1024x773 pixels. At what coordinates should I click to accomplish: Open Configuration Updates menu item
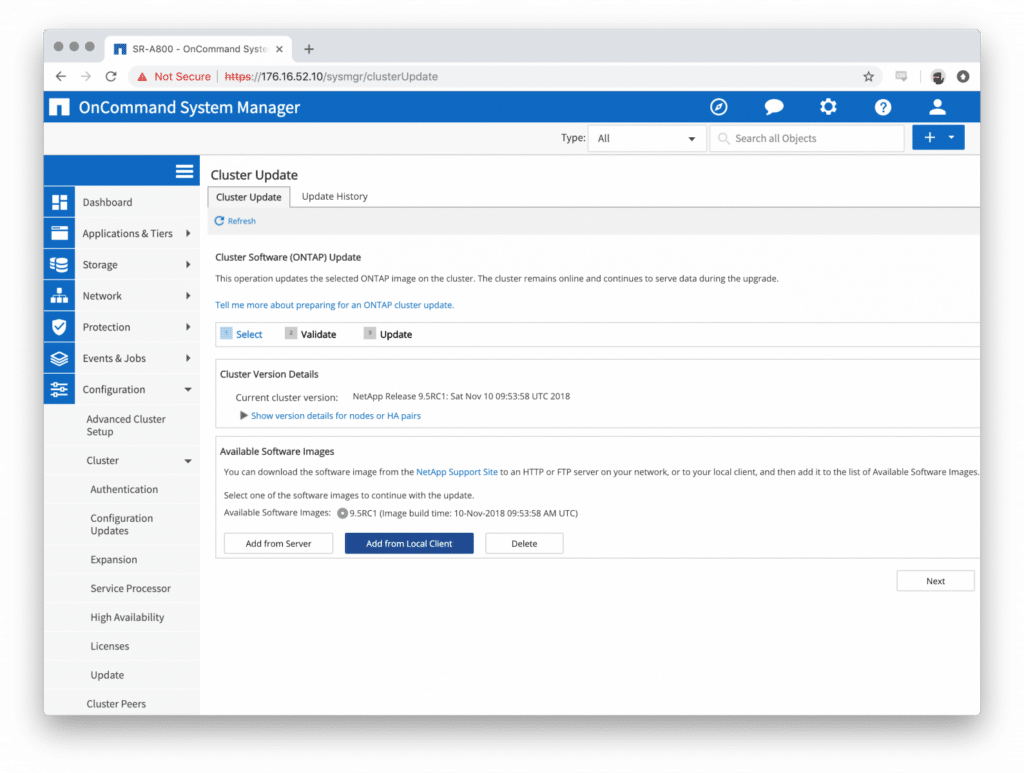coord(121,524)
